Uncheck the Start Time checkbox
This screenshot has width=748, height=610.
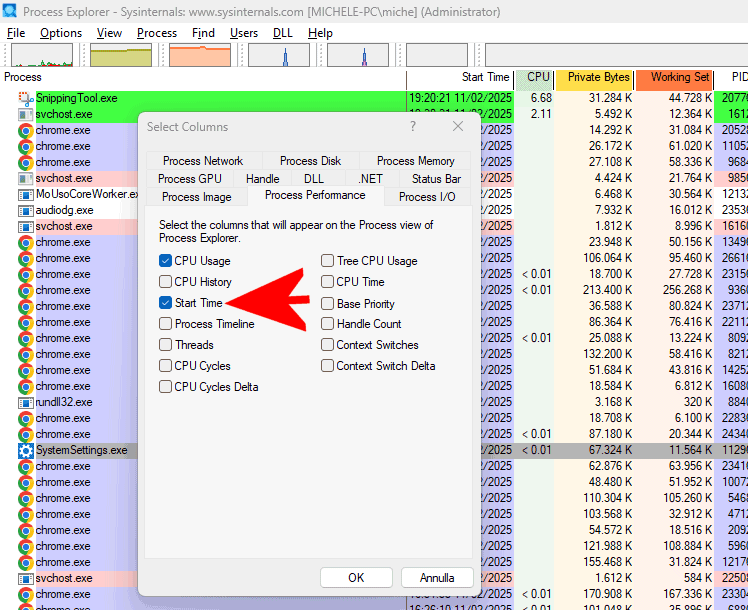coord(165,302)
